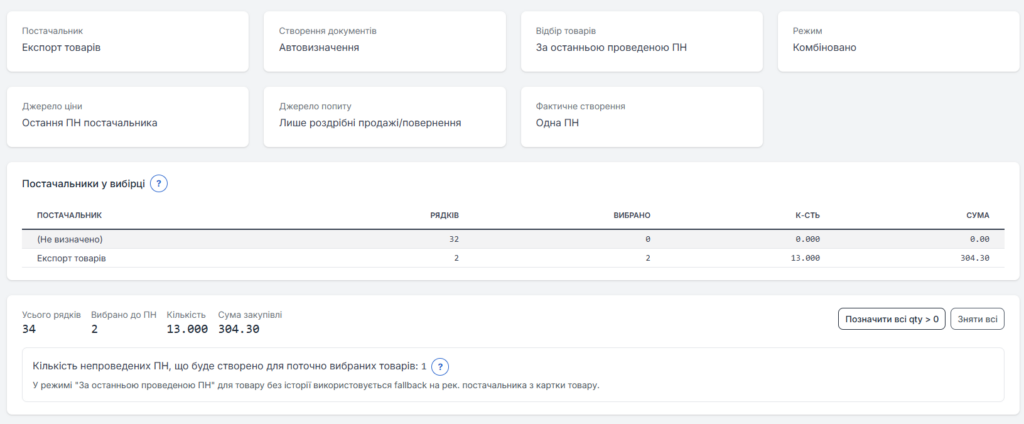Click the Режим Комбіновано card
Image resolution: width=1024 pixels, height=424 pixels.
pos(897,41)
